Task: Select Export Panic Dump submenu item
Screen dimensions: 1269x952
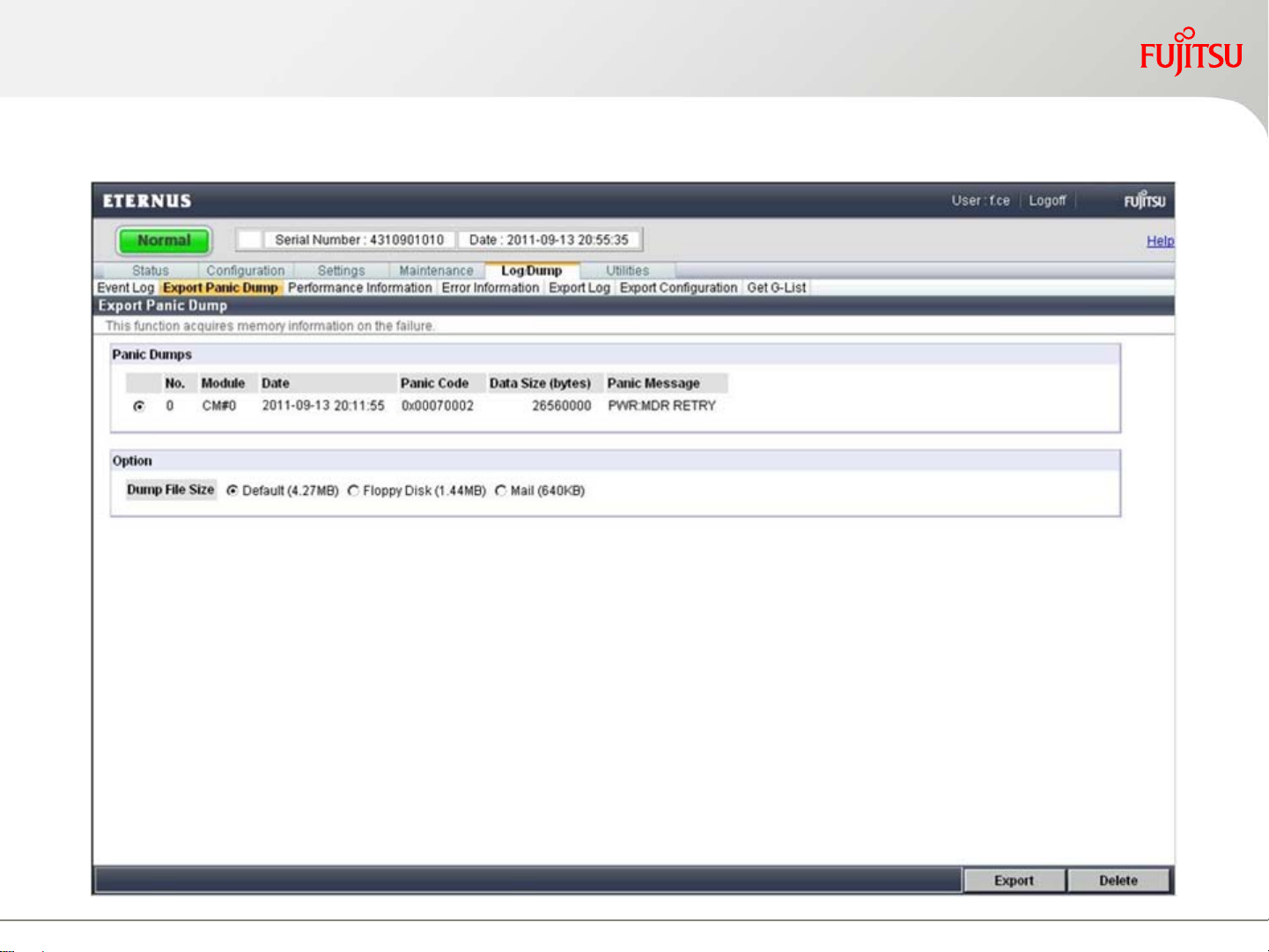Action: pos(220,288)
